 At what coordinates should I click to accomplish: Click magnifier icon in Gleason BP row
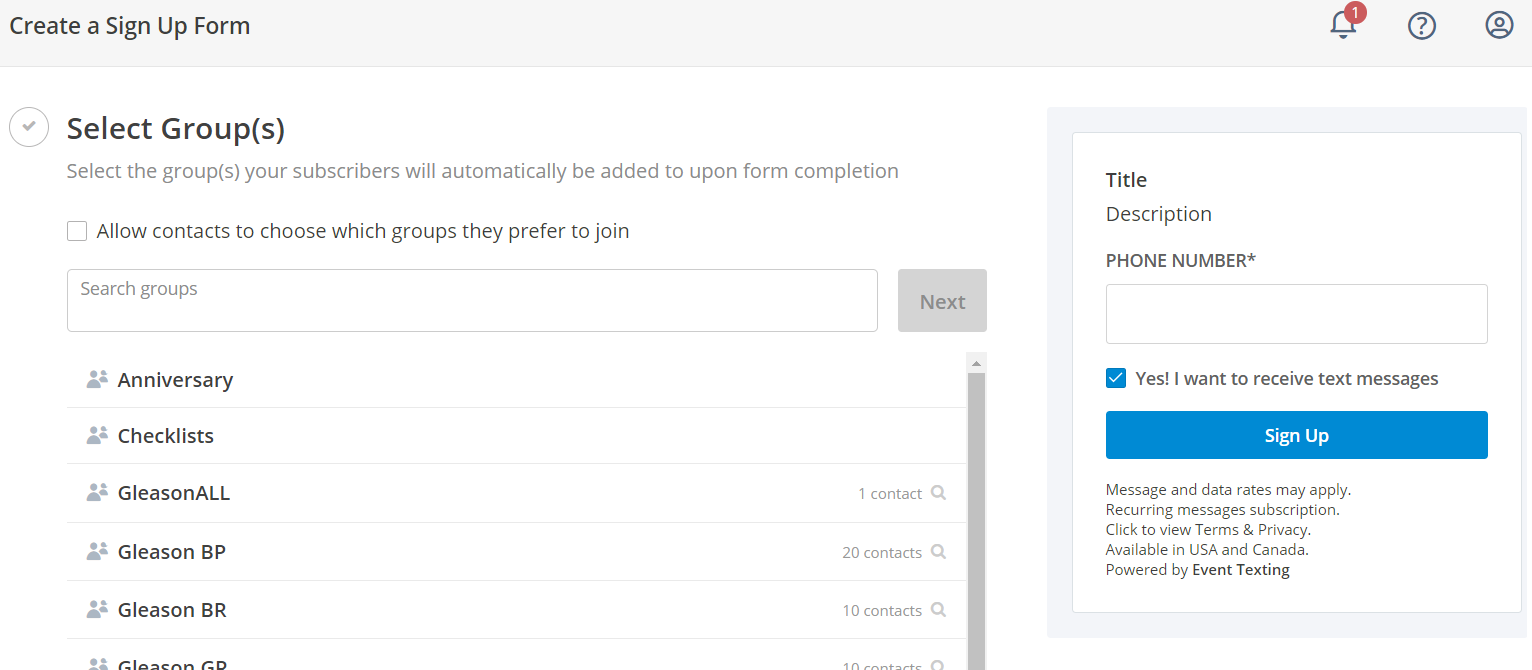[938, 551]
